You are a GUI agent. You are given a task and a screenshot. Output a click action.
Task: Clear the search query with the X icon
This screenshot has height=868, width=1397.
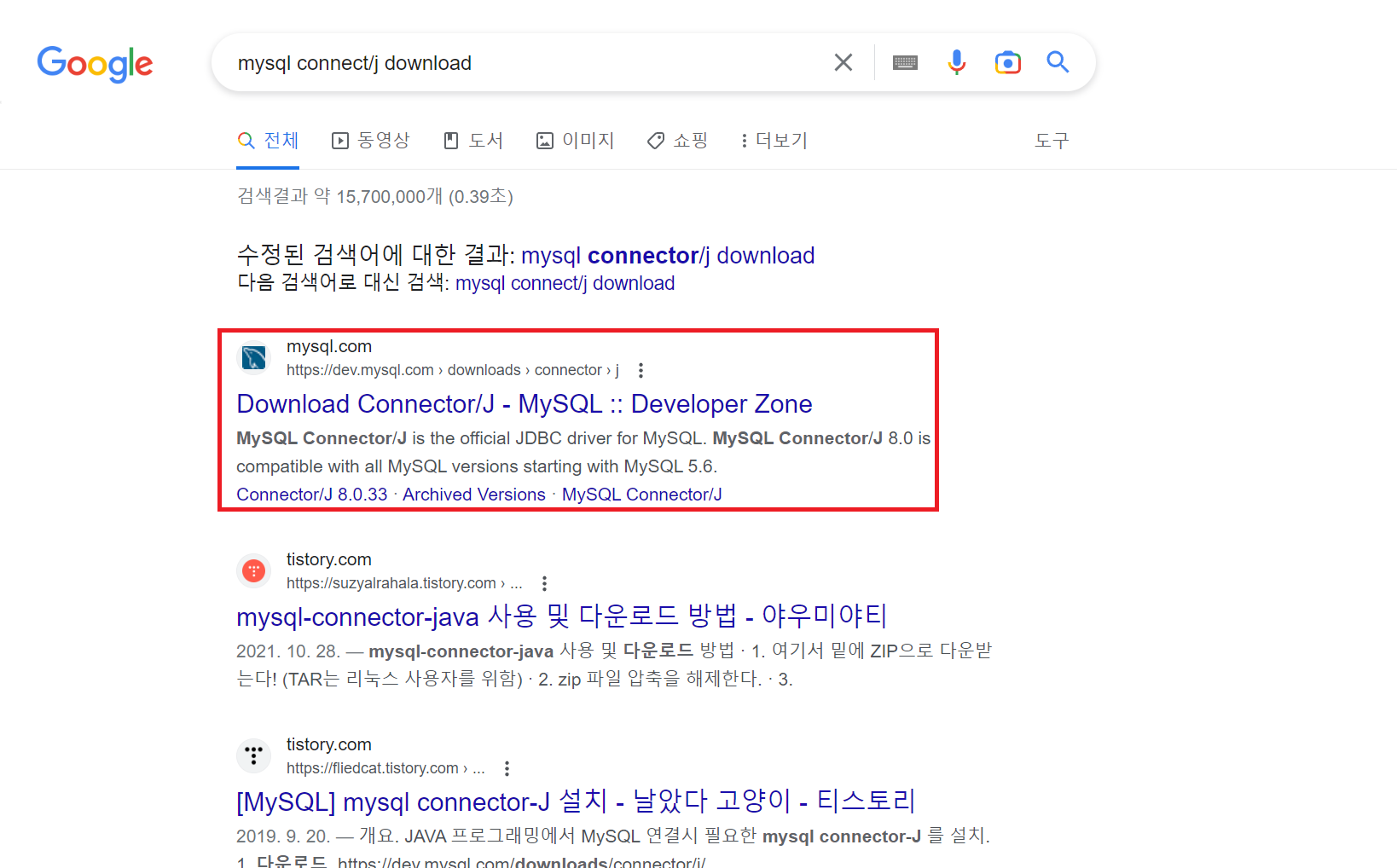[x=843, y=62]
